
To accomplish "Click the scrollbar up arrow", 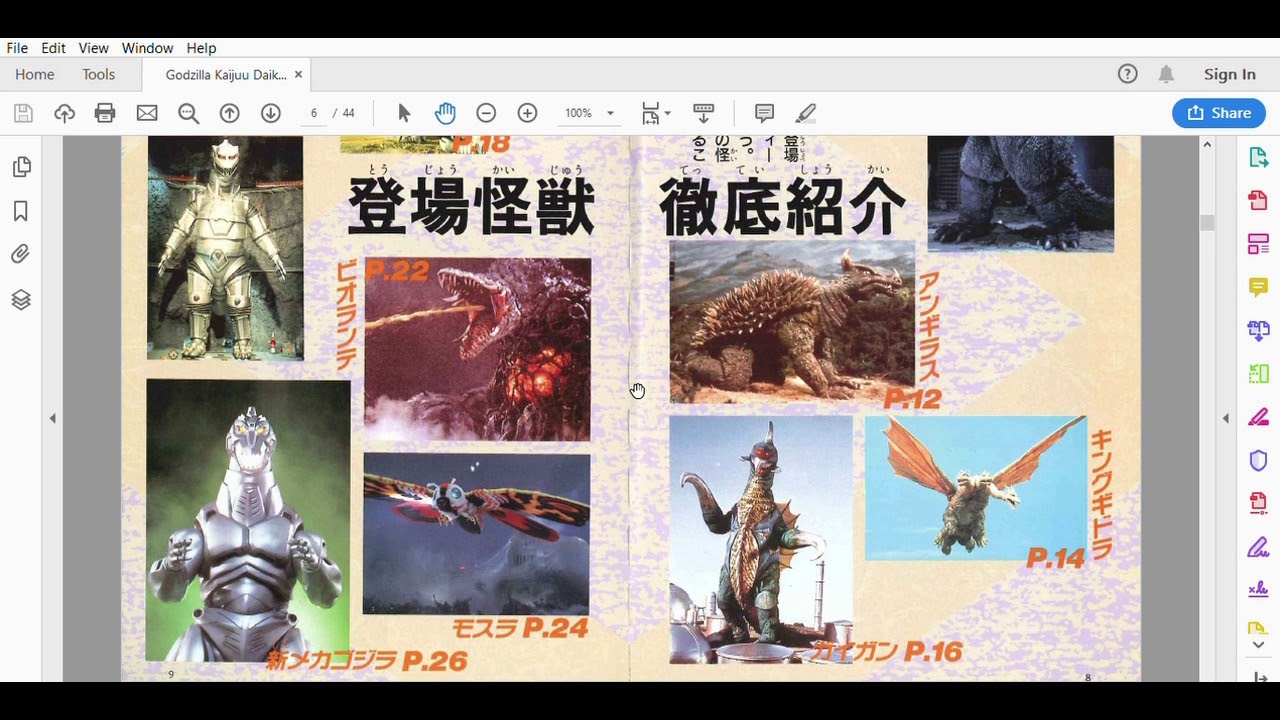I will coord(1207,144).
